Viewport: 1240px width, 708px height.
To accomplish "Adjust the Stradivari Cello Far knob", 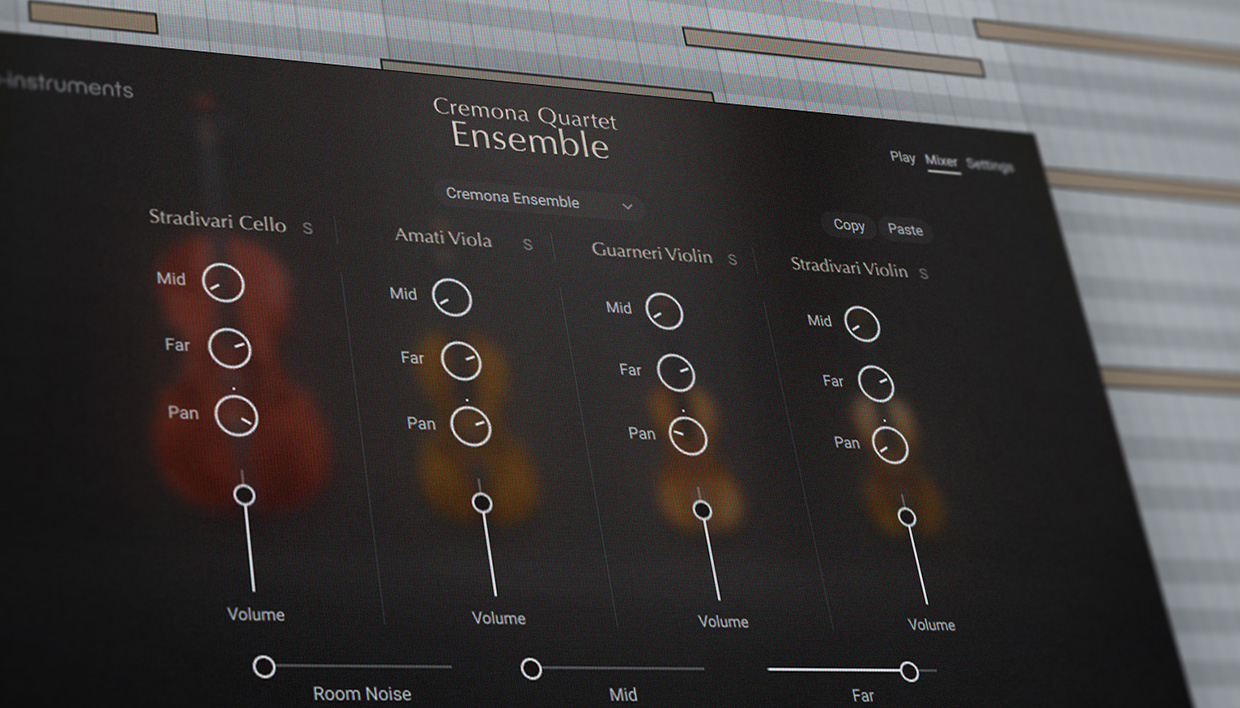I will point(230,348).
